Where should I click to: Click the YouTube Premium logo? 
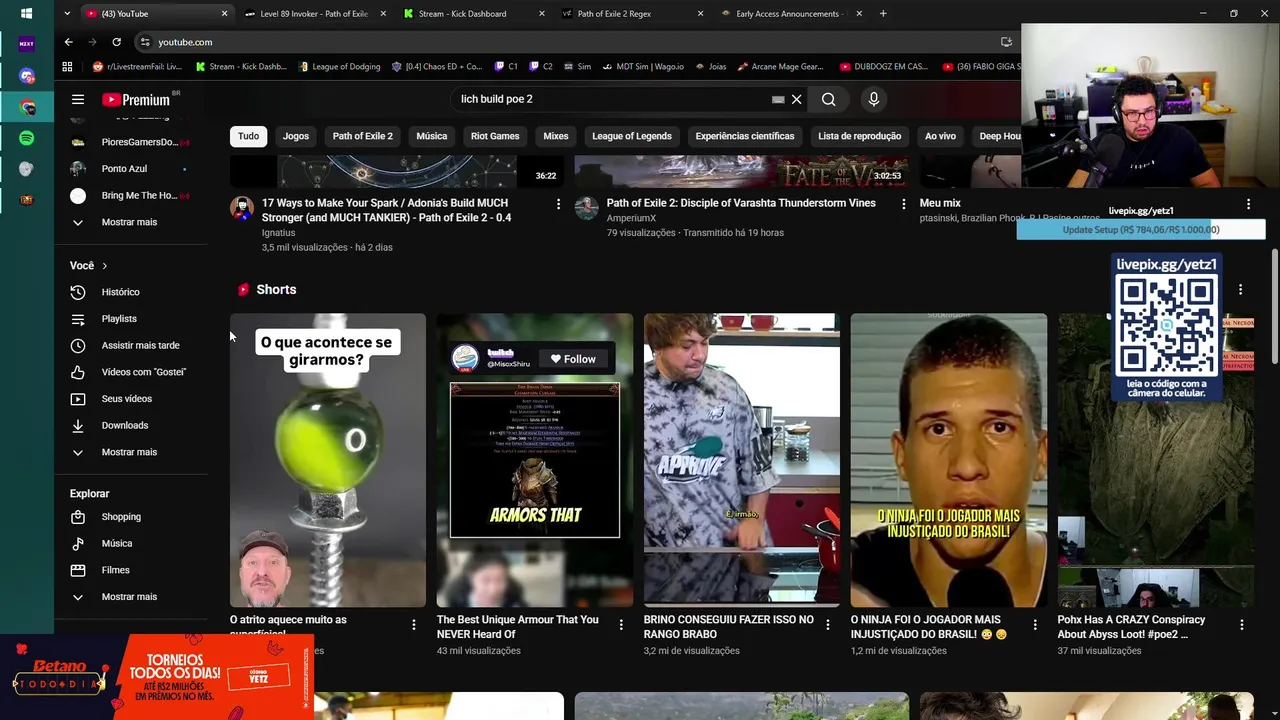coord(136,99)
